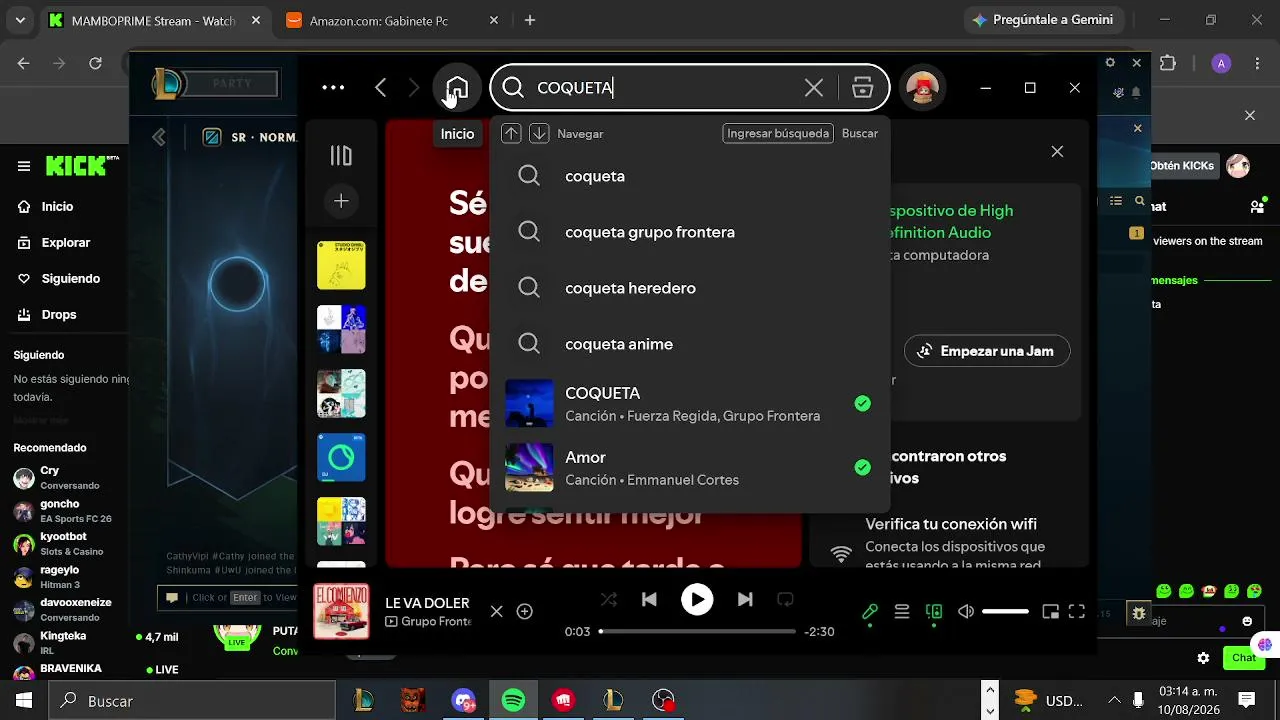The width and height of the screenshot is (1280, 720).
Task: Close the Spotify devices panel
Action: tap(1057, 151)
